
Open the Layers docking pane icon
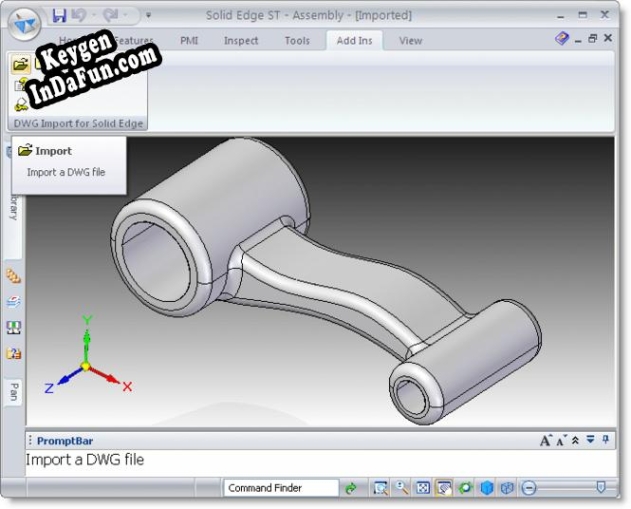13,301
